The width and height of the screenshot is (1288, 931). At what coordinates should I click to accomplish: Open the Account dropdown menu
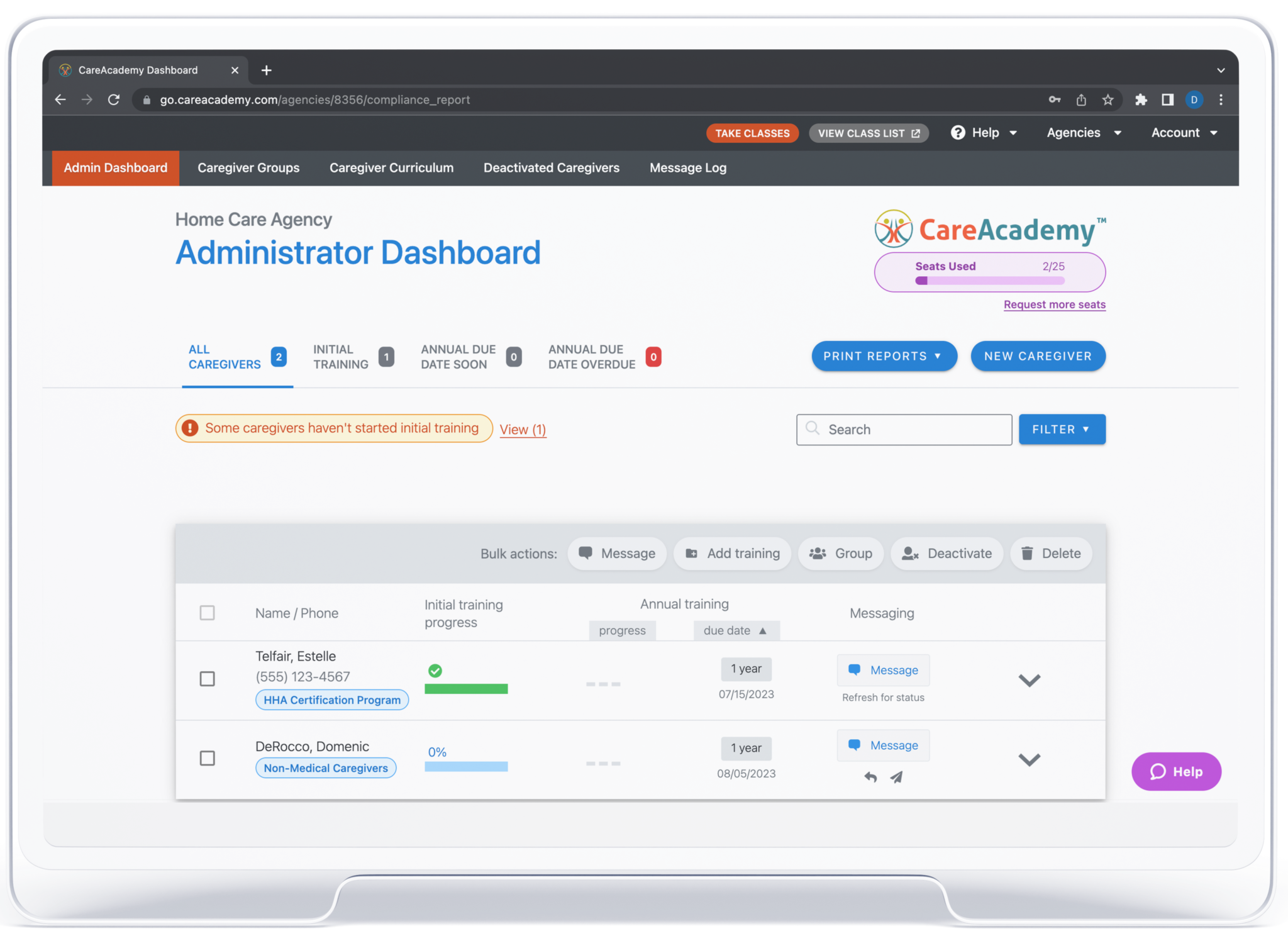[x=1184, y=133]
